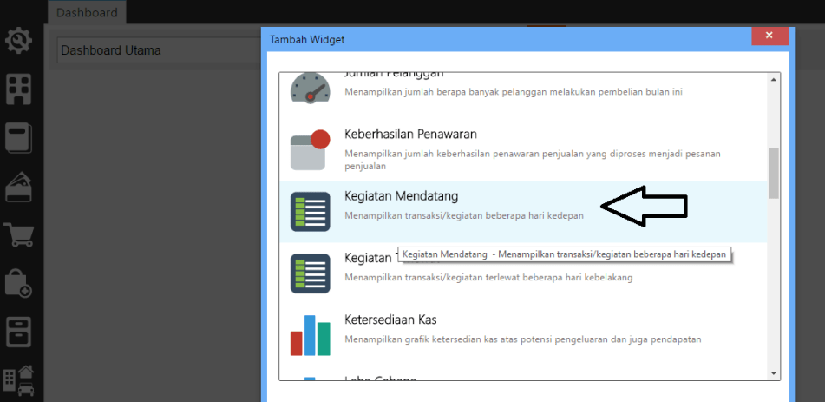Viewport: 825px width, 402px height.
Task: Open the company building sidebar icon
Action: [x=19, y=88]
